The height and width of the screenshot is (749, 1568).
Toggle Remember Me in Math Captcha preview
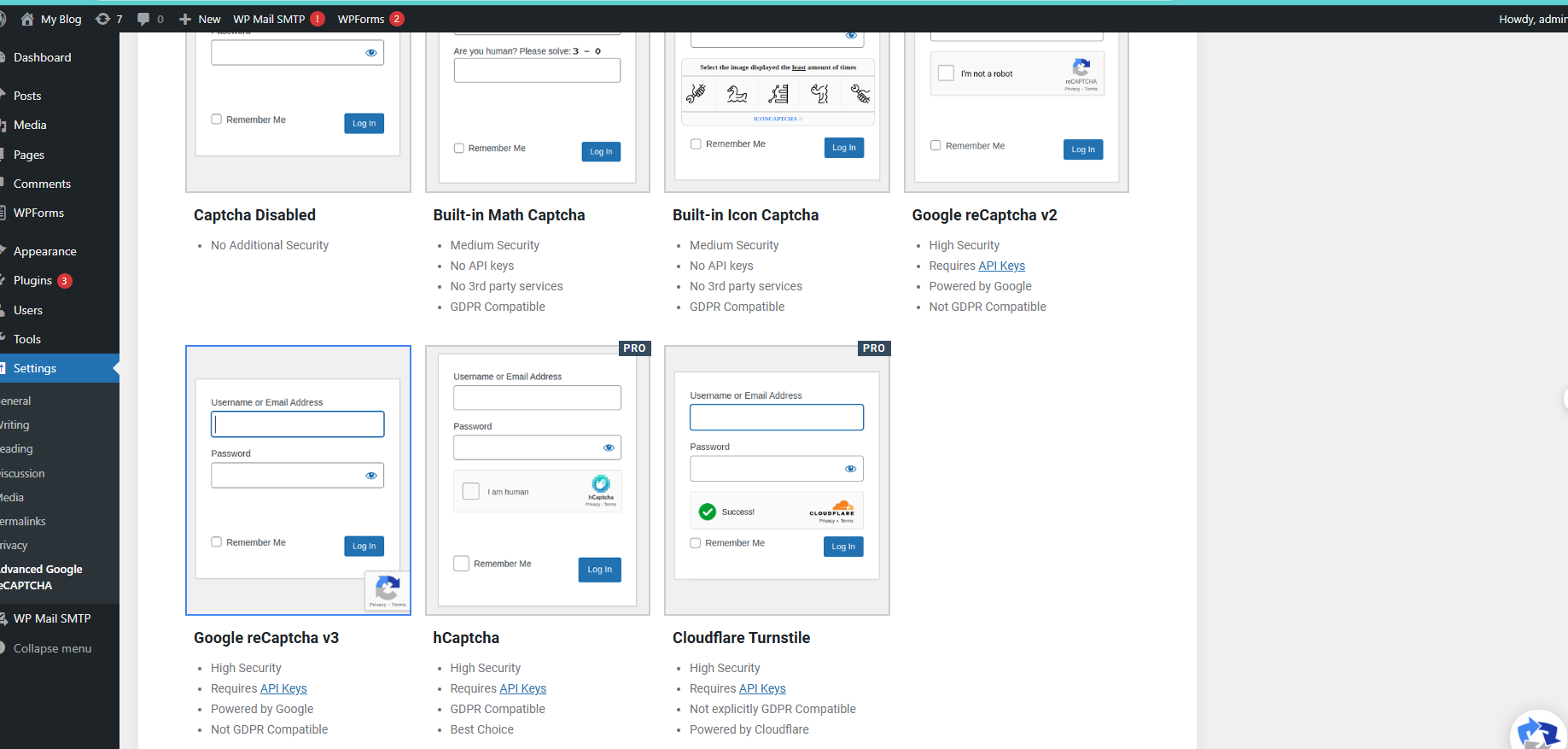click(x=459, y=148)
